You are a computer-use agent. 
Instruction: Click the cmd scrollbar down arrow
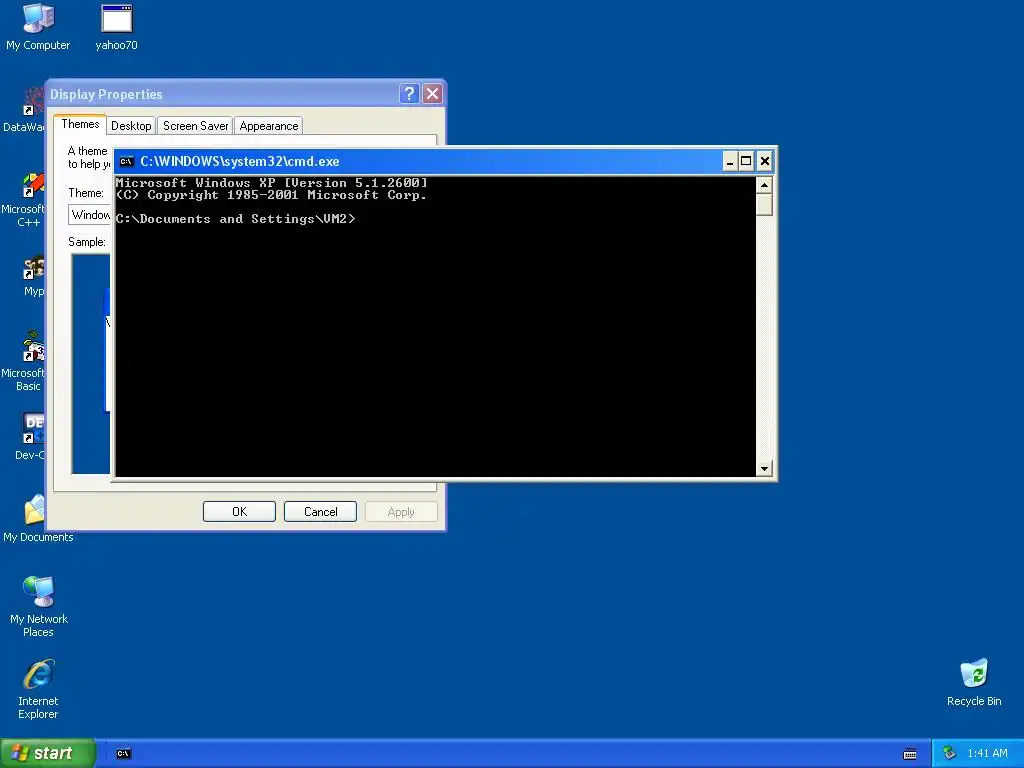(763, 468)
